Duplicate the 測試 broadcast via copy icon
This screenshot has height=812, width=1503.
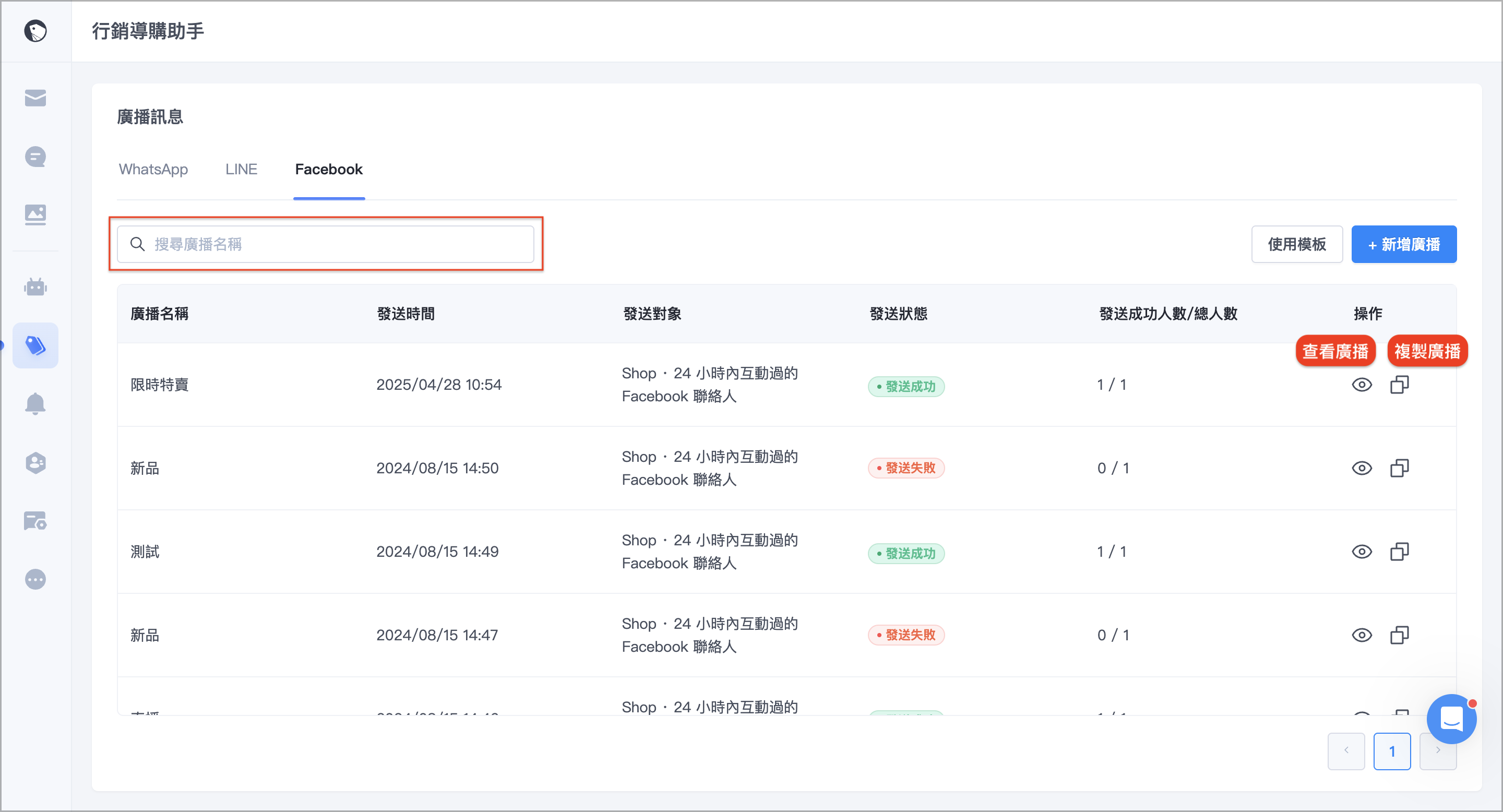pos(1399,552)
